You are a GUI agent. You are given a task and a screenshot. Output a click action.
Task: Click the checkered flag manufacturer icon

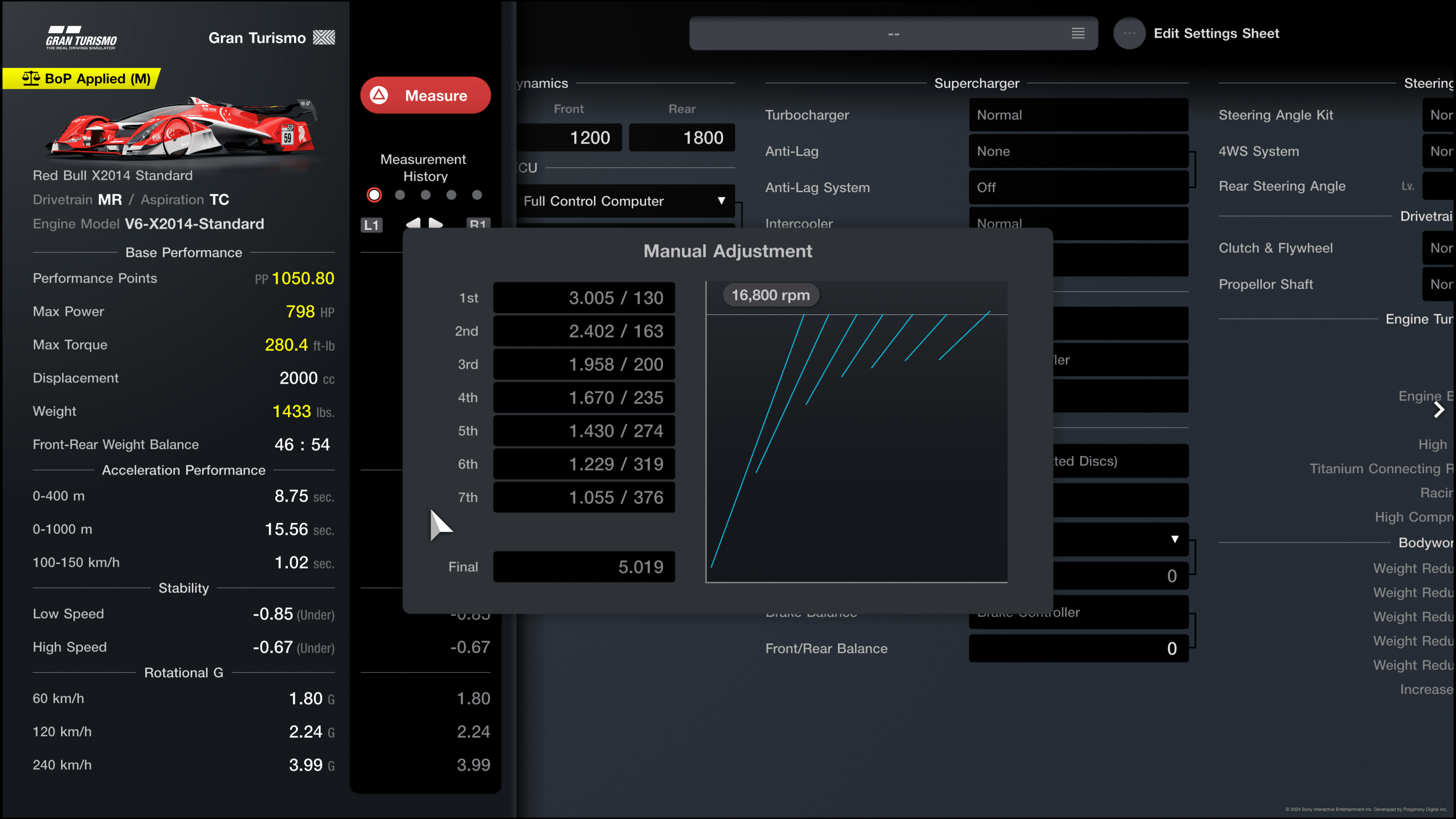pos(324,38)
